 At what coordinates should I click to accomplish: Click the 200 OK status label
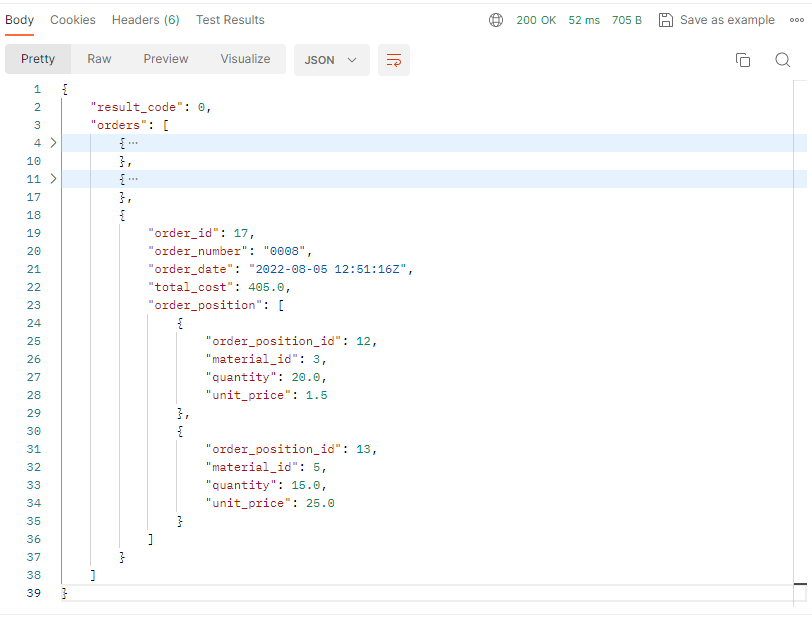click(538, 20)
